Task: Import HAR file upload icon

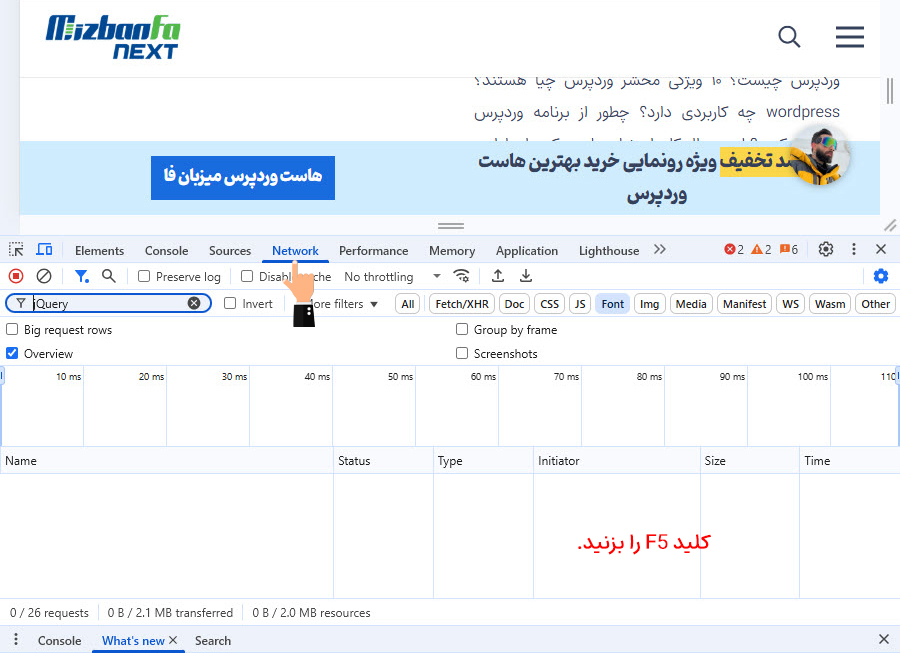Action: coord(498,277)
